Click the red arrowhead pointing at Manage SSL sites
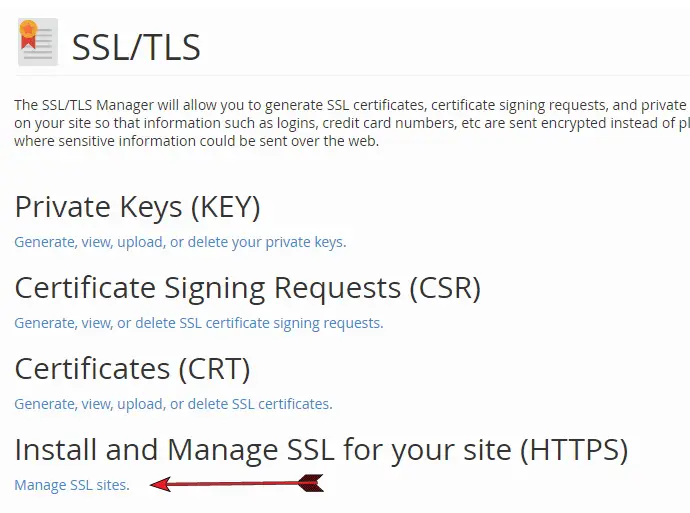 tap(160, 485)
